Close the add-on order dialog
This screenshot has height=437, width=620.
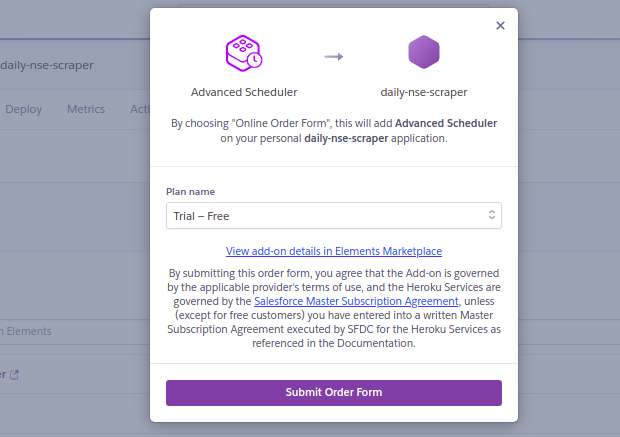(x=500, y=26)
